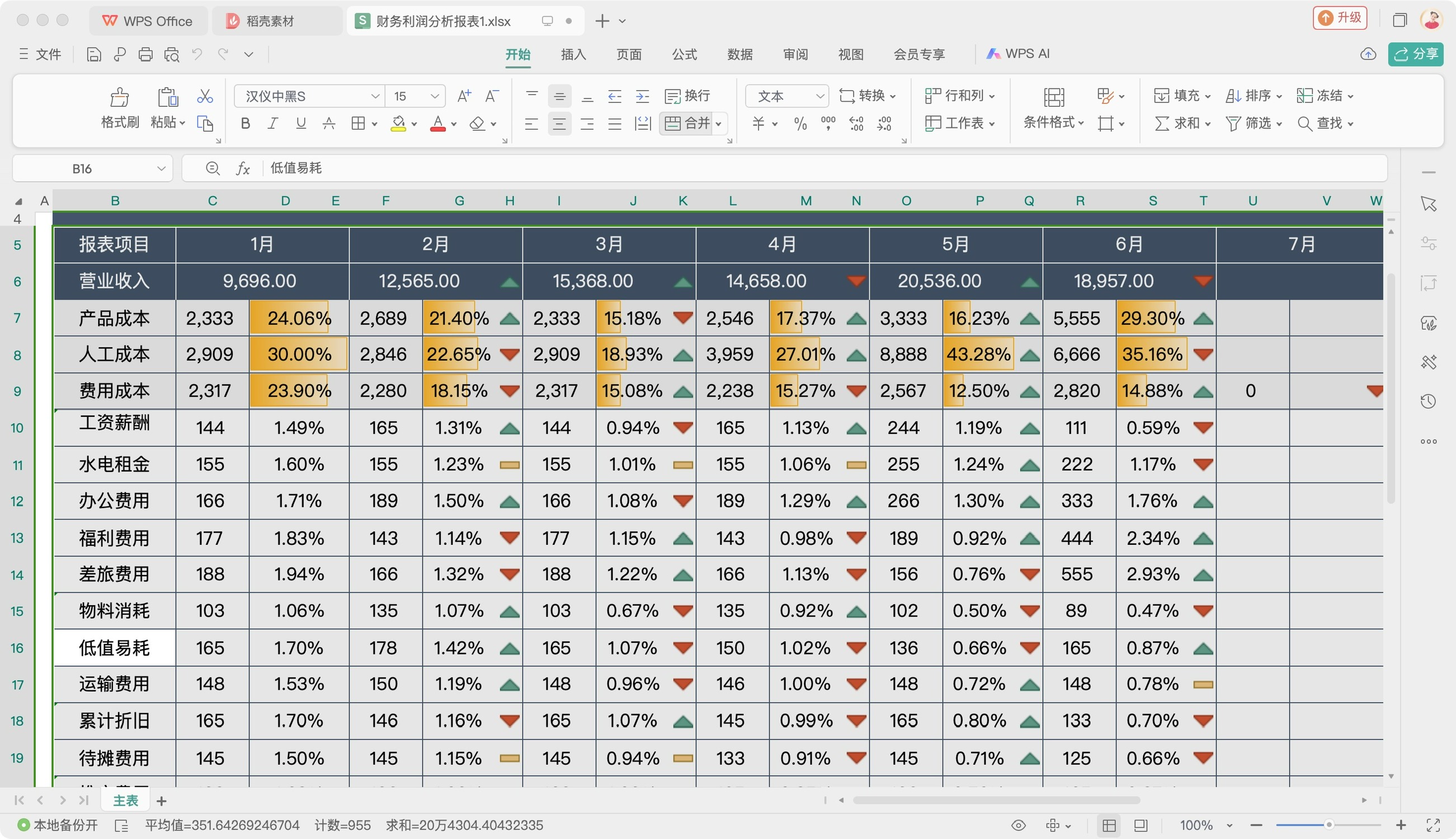
Task: Open the number format 文本 dropdown
Action: [820, 96]
